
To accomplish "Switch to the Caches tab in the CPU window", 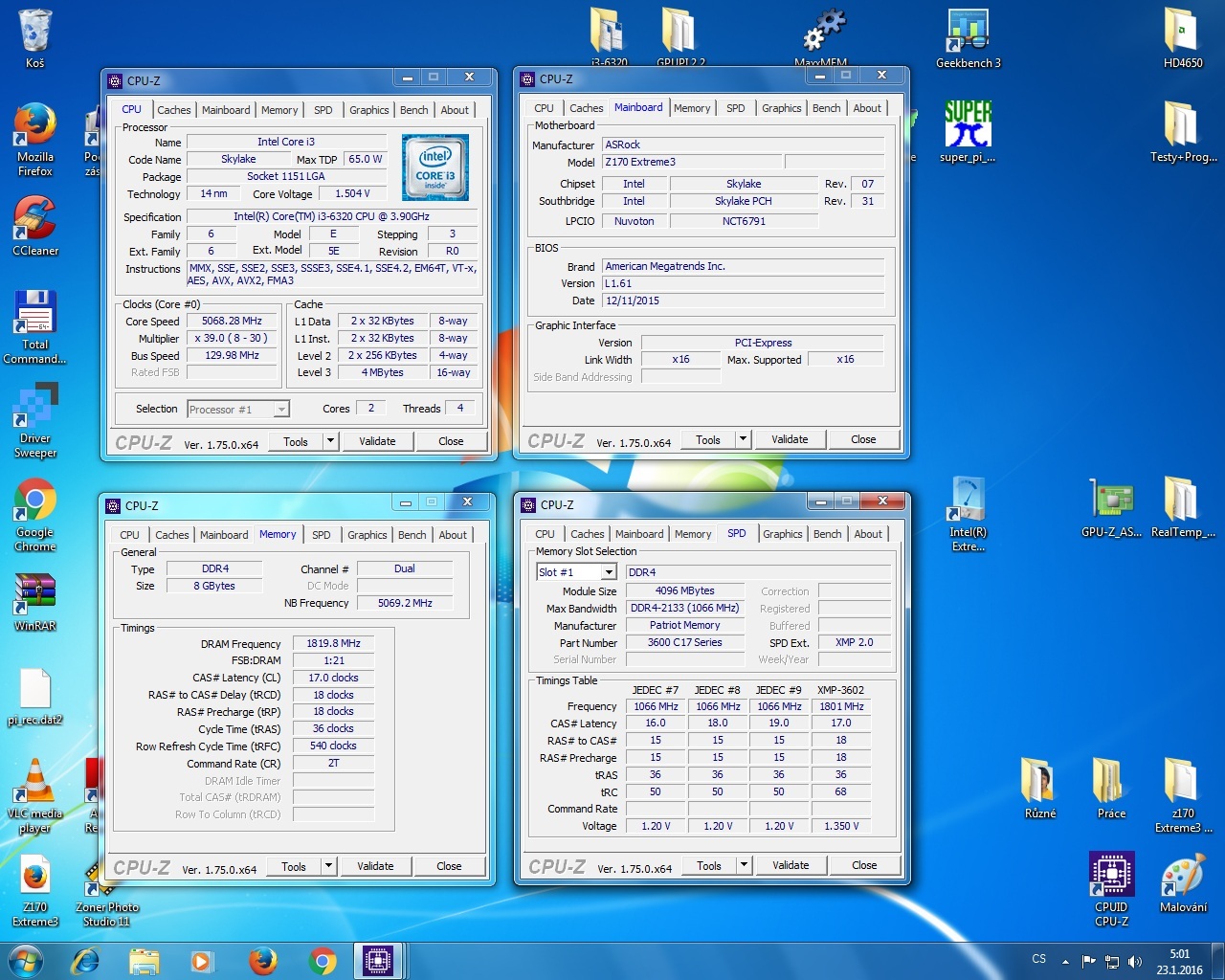I will click(173, 110).
